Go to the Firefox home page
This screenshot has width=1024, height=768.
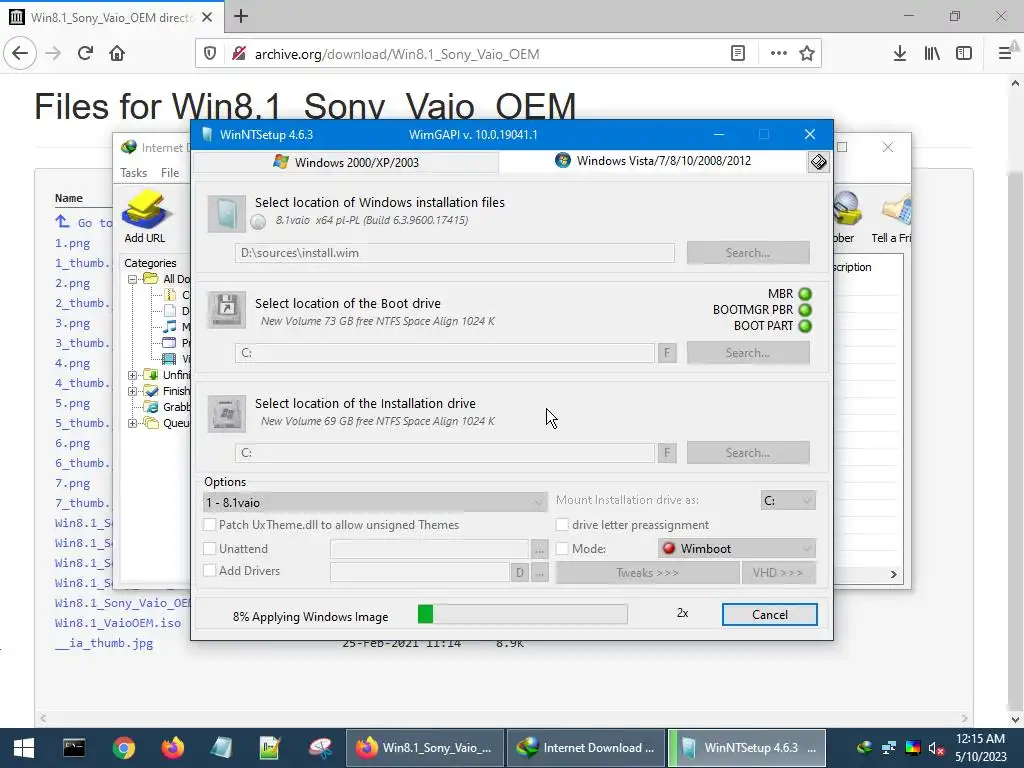tap(117, 53)
